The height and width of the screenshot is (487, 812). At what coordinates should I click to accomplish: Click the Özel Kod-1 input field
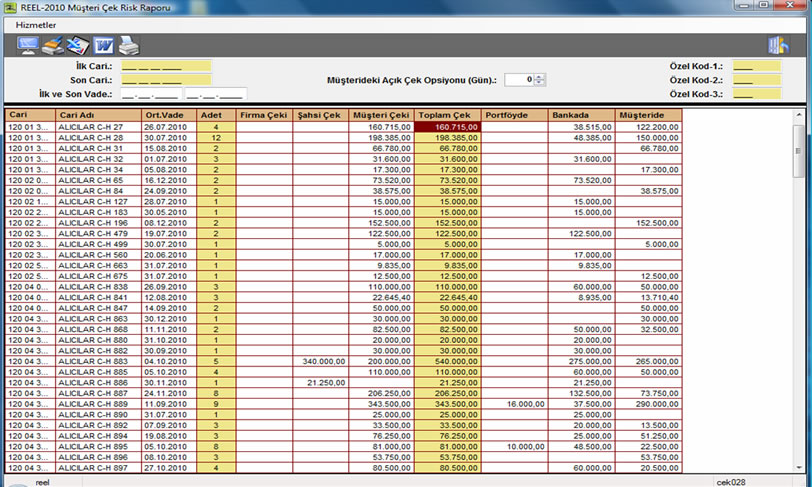(757, 66)
